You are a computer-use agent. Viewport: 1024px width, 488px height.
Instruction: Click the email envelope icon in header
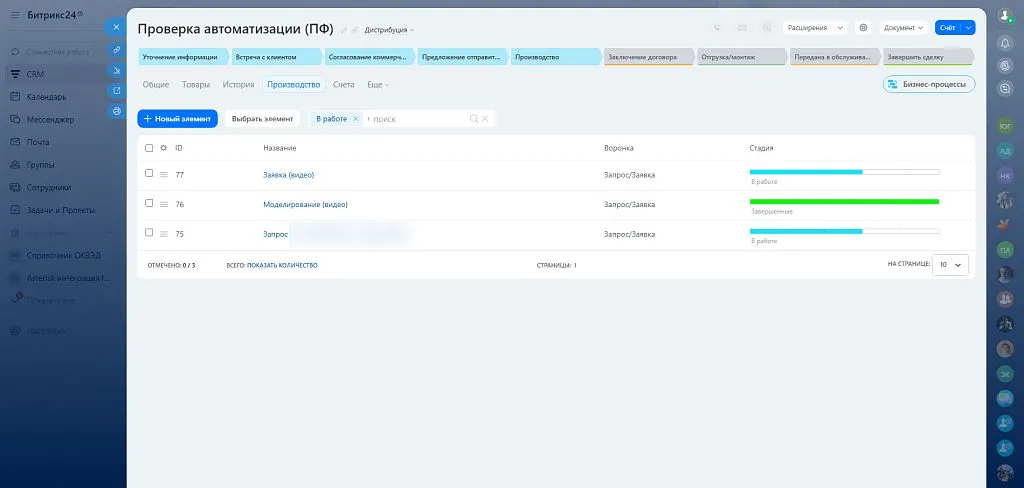coord(742,27)
